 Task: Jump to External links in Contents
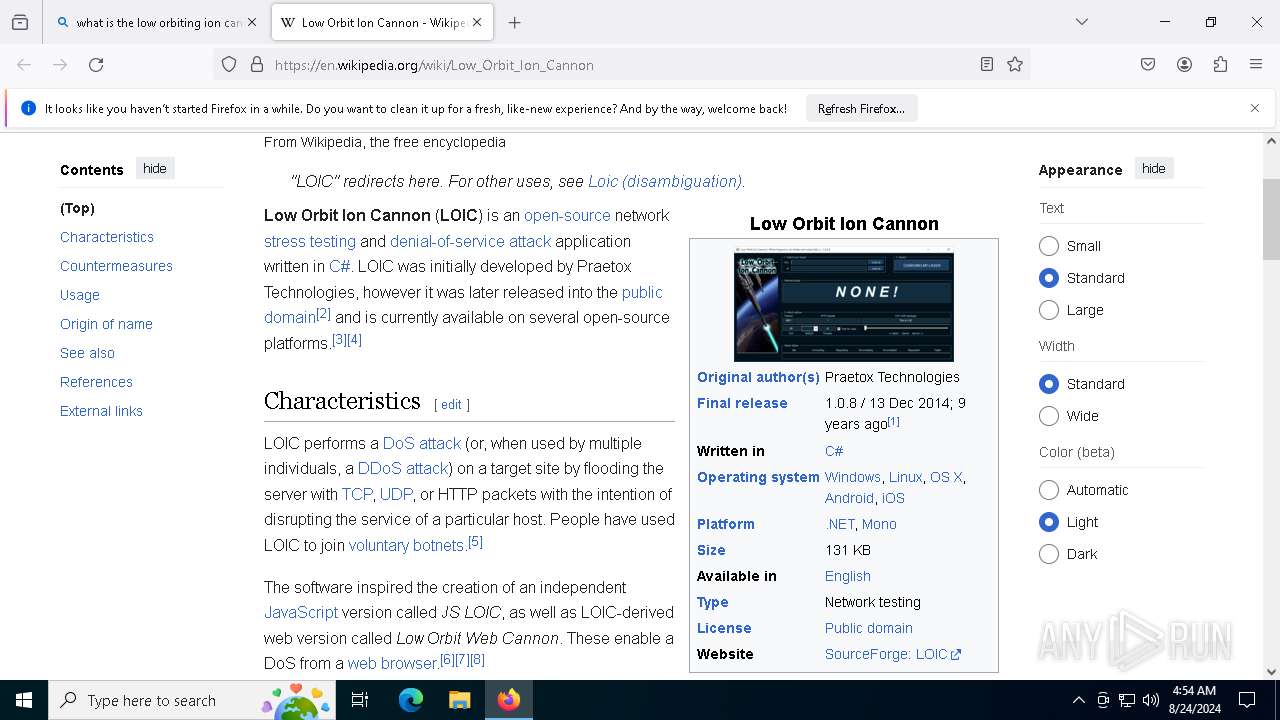click(101, 411)
